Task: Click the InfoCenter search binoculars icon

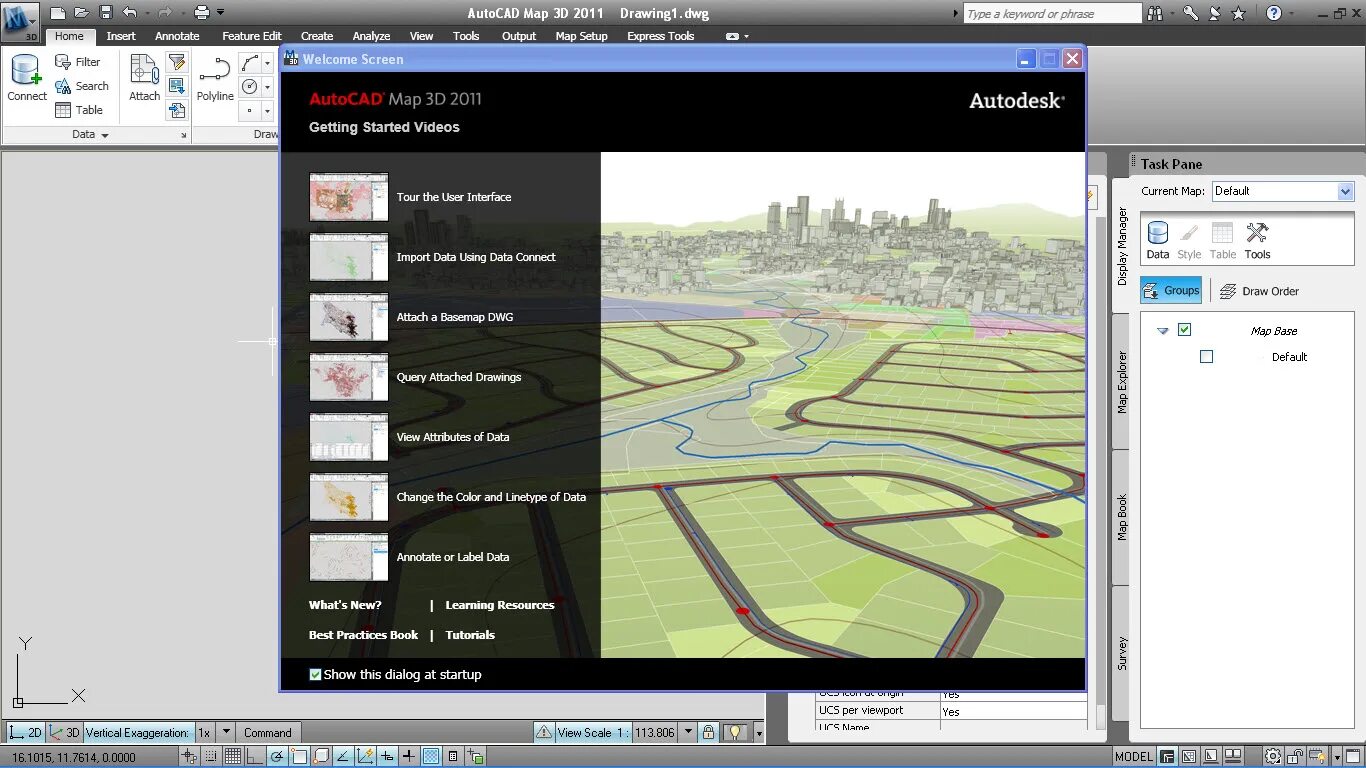Action: pyautogui.click(x=1155, y=13)
